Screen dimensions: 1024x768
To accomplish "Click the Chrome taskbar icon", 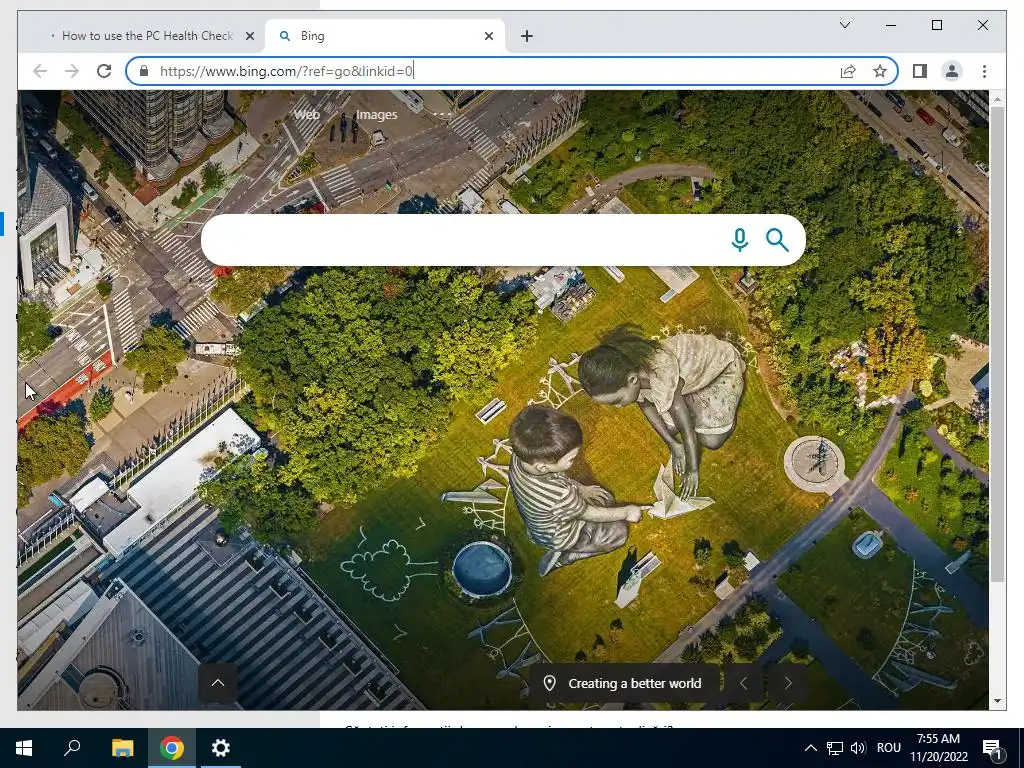I will [x=172, y=748].
